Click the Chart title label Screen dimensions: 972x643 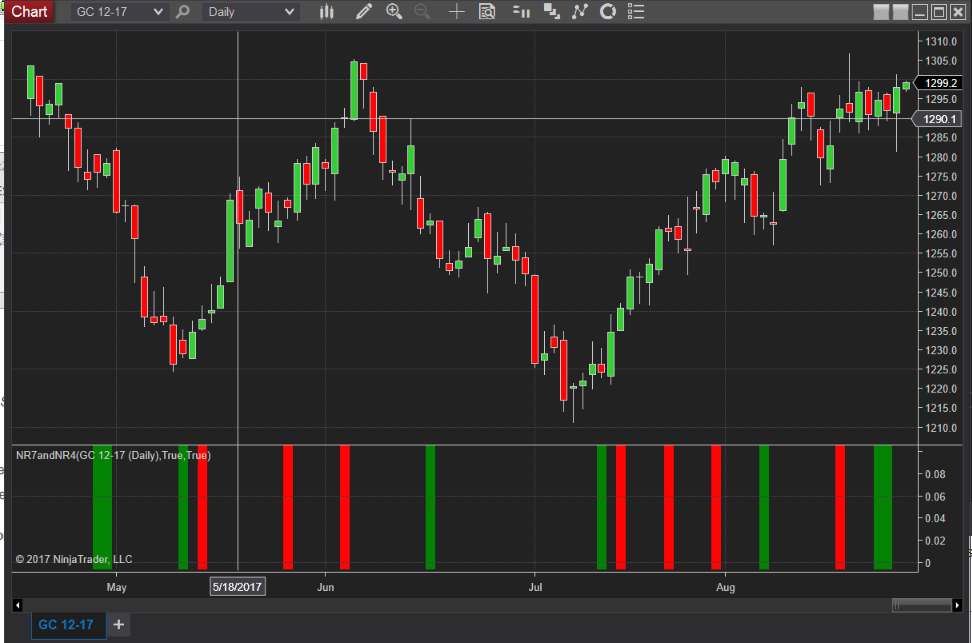pos(29,12)
